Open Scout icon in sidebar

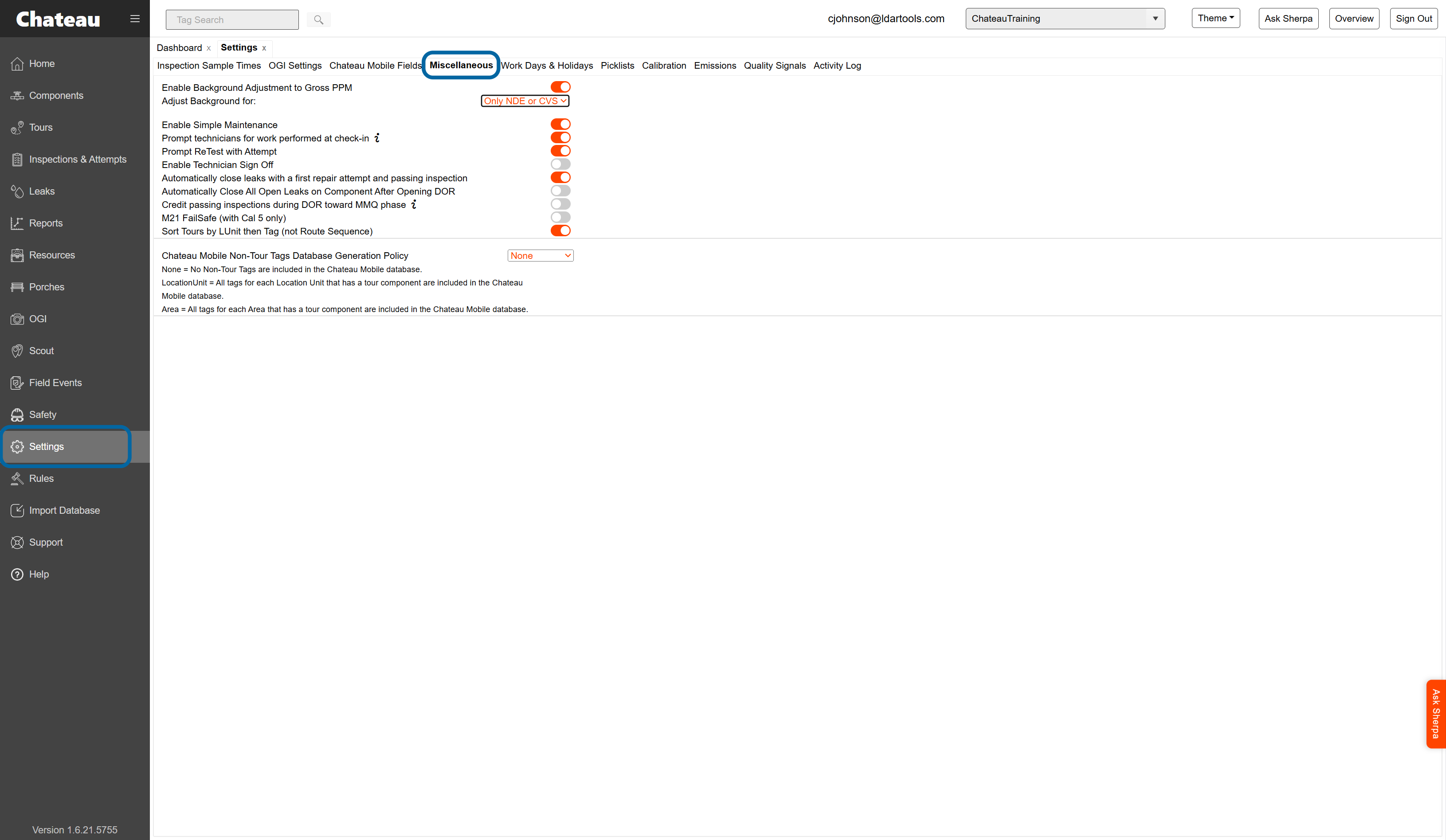tap(17, 351)
